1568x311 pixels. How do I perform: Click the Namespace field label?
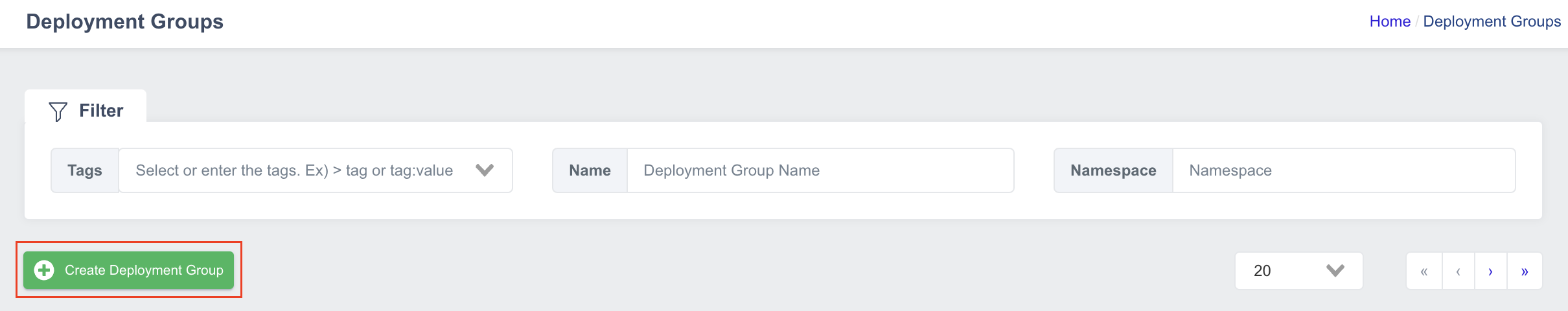(x=1113, y=170)
